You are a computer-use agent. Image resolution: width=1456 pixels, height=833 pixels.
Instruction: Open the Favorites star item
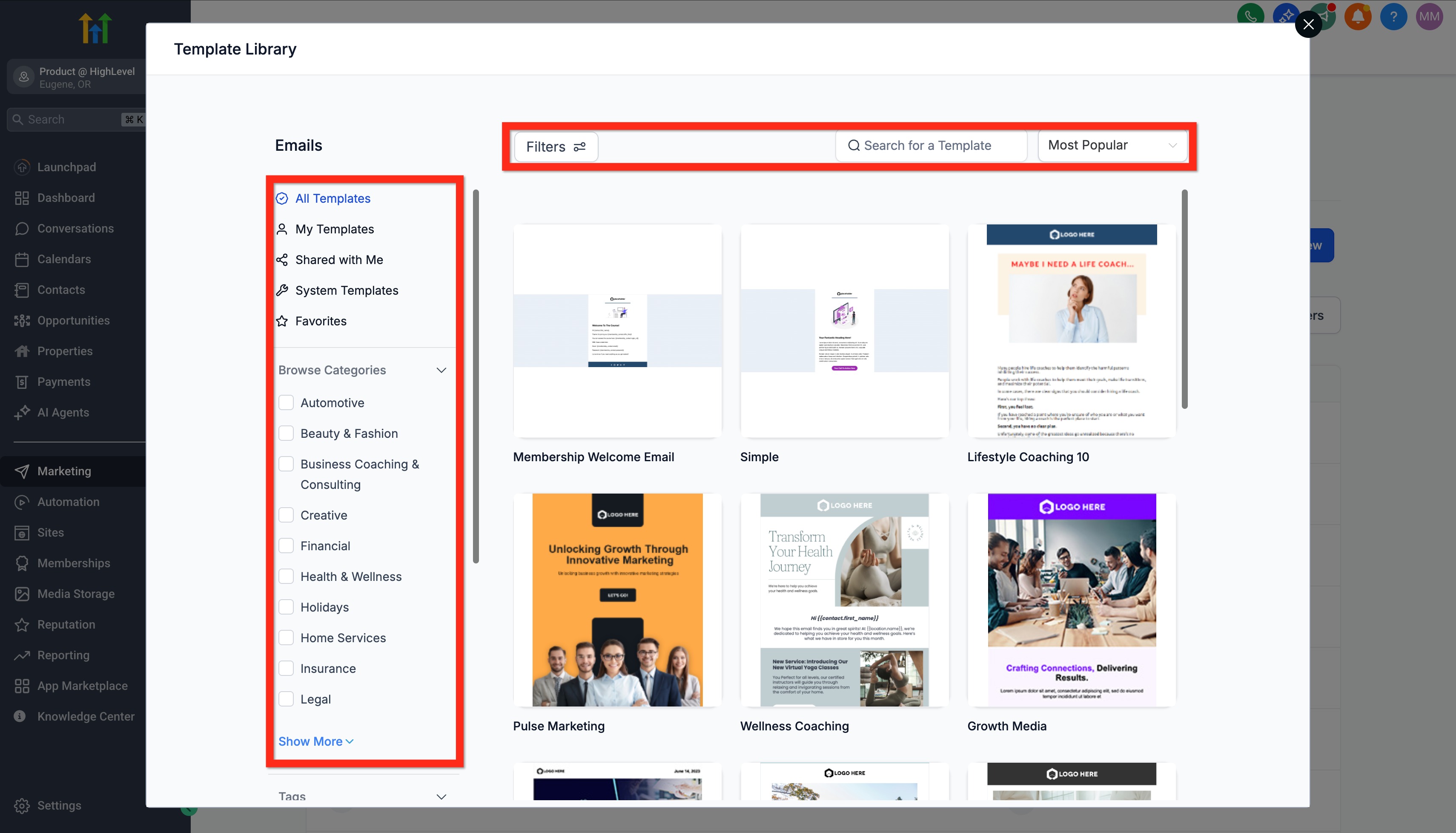320,321
